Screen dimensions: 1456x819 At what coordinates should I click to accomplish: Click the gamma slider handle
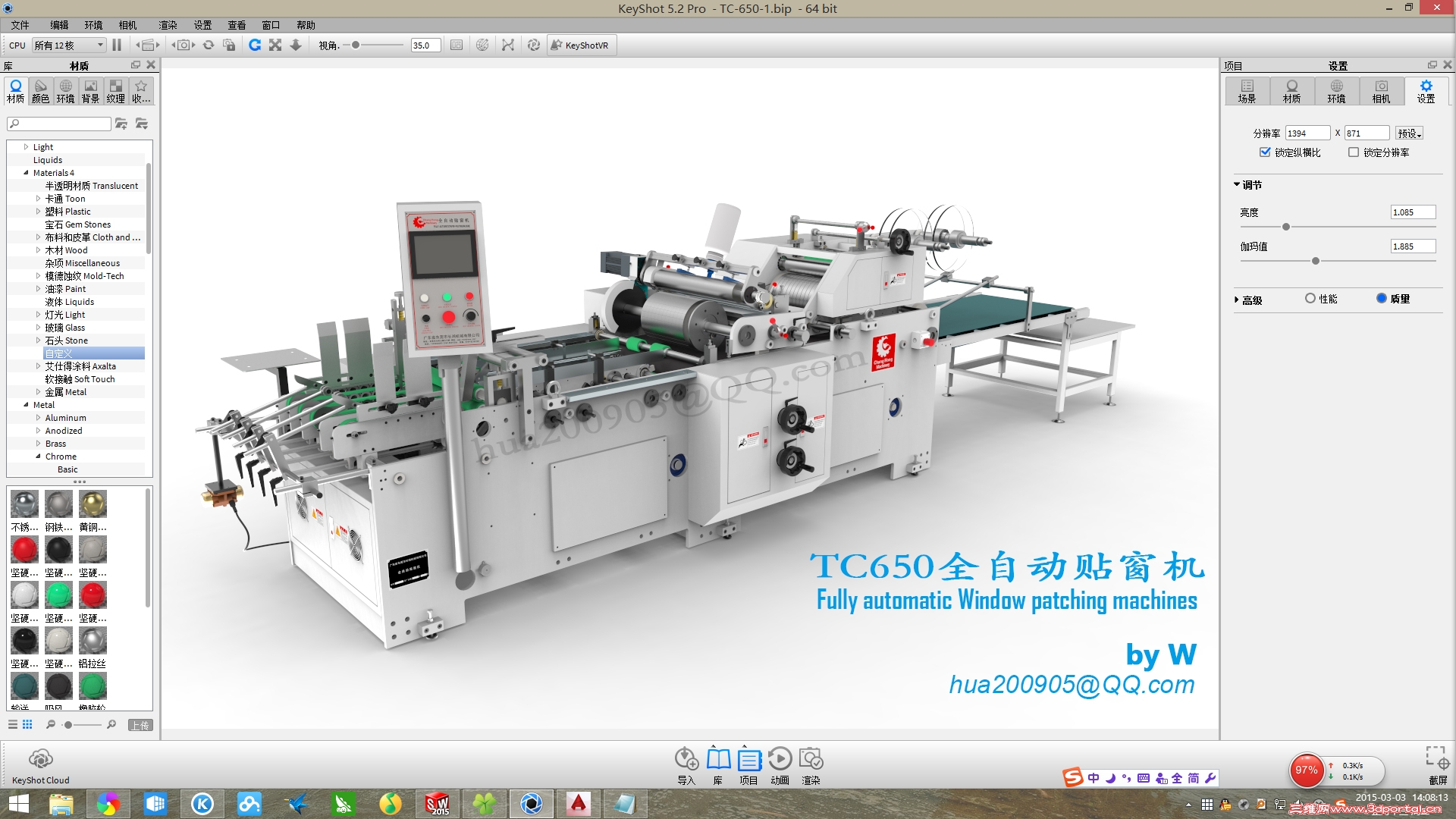click(x=1316, y=261)
